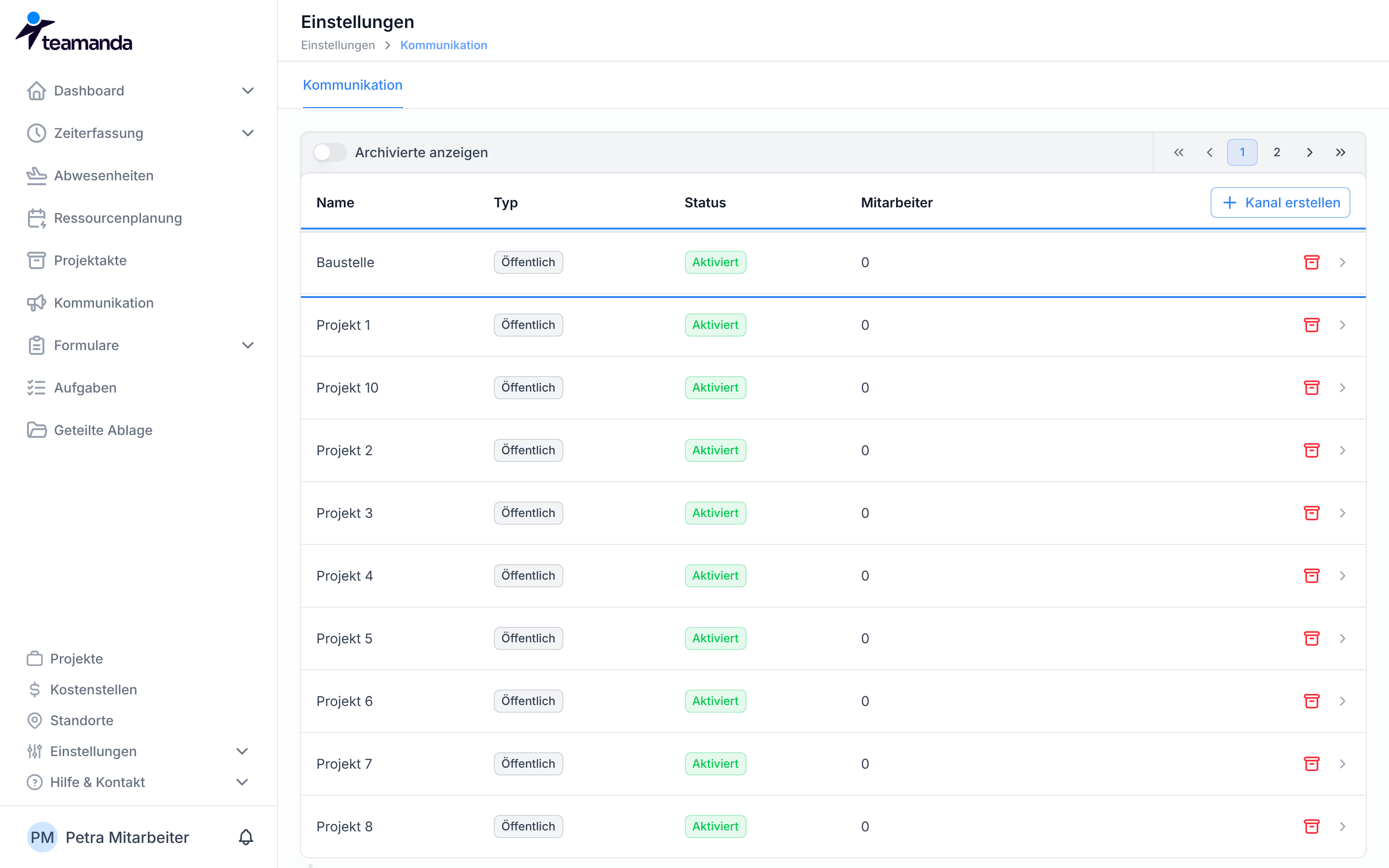The height and width of the screenshot is (868, 1389).
Task: Open Kommunikation in sidebar
Action: (x=90, y=303)
